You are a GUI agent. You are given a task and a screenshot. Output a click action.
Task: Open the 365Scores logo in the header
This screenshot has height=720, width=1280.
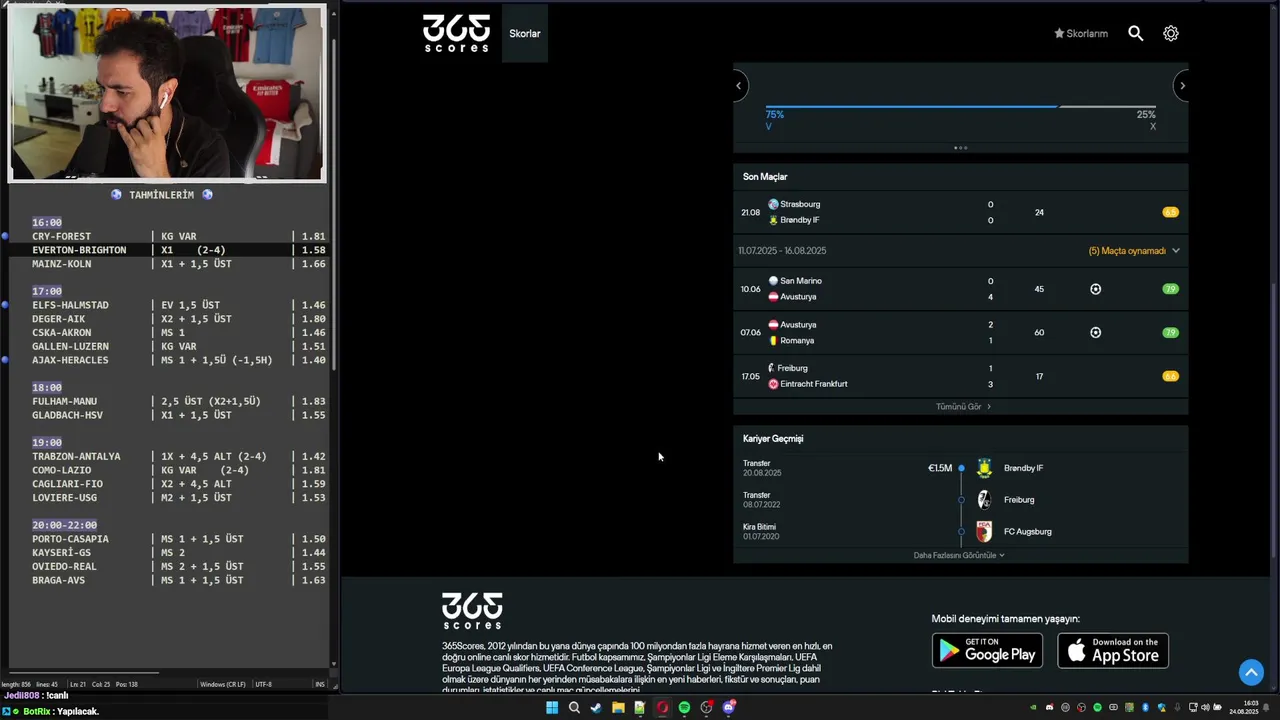coord(456,33)
